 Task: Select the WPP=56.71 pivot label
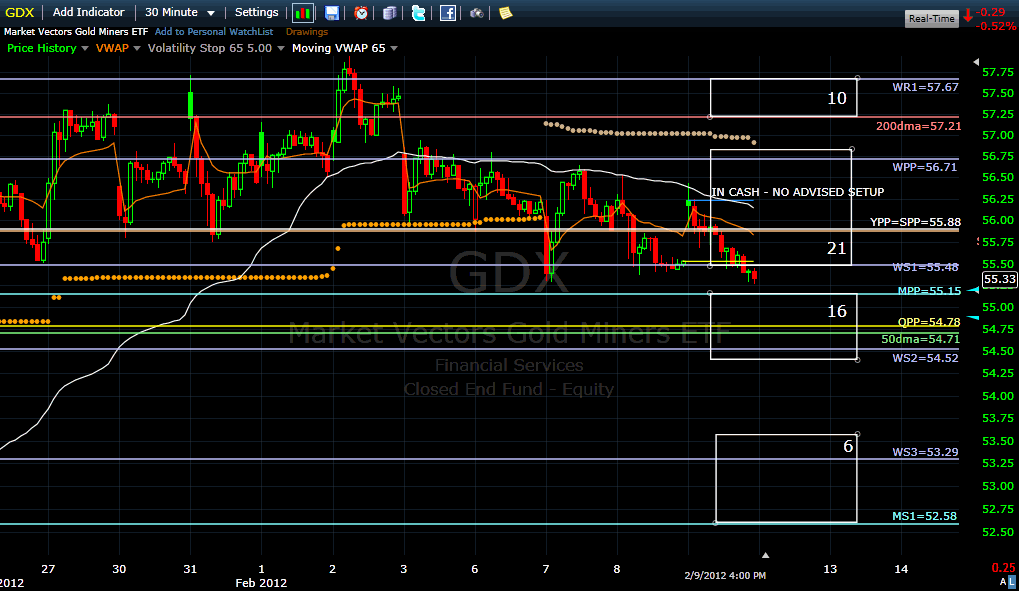(925, 167)
